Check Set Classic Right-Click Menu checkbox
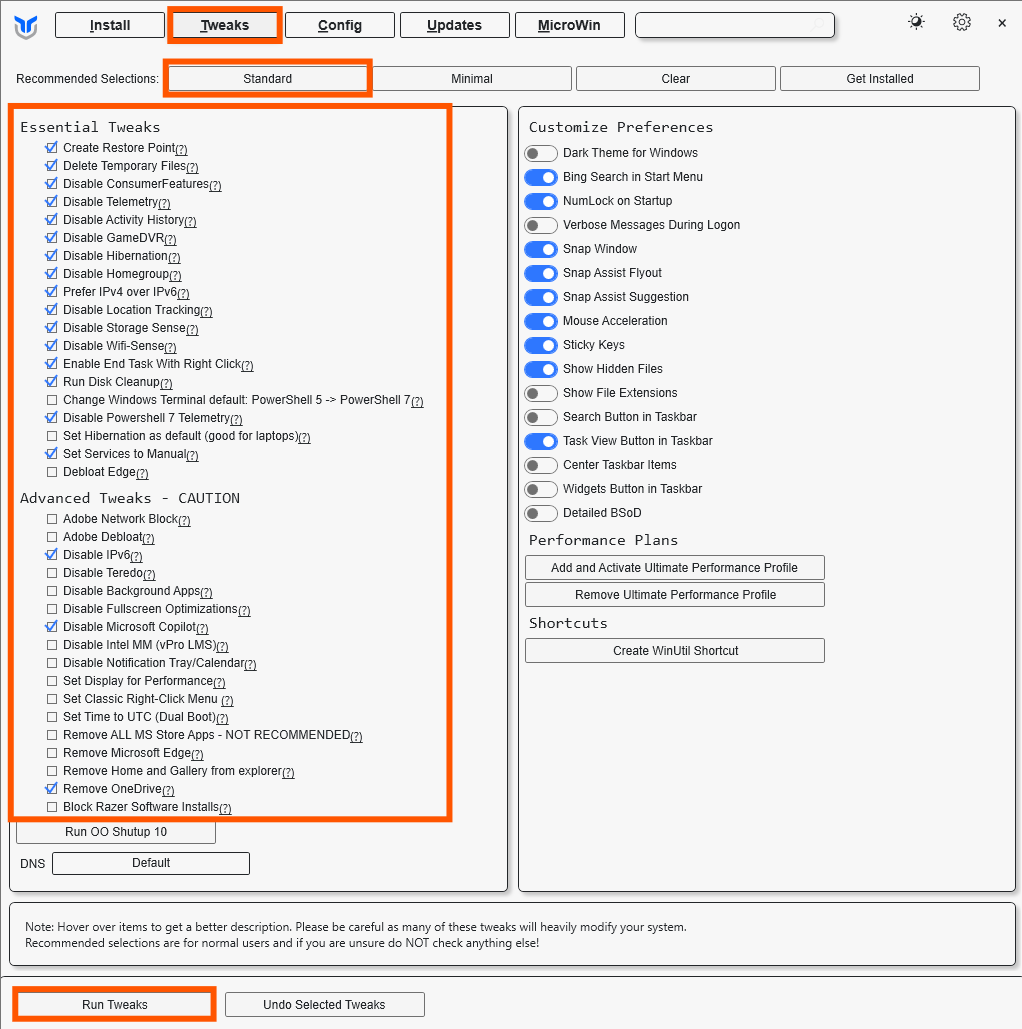 pos(52,699)
